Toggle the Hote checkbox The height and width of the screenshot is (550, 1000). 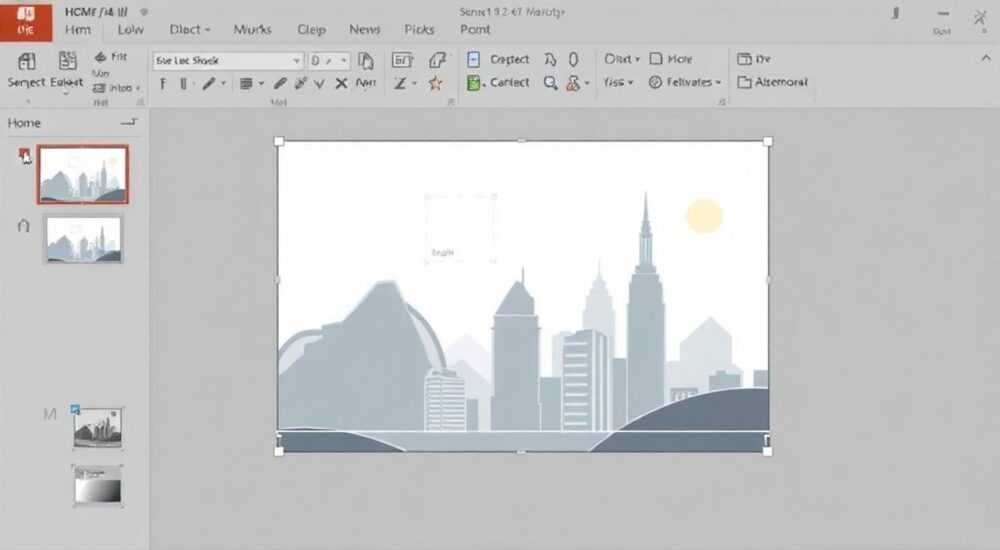pos(656,59)
